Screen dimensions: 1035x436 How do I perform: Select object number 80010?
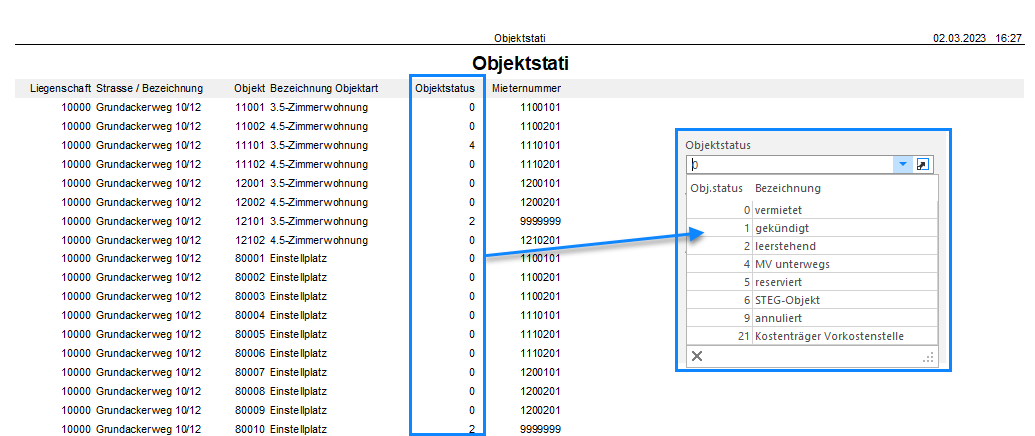coord(250,429)
